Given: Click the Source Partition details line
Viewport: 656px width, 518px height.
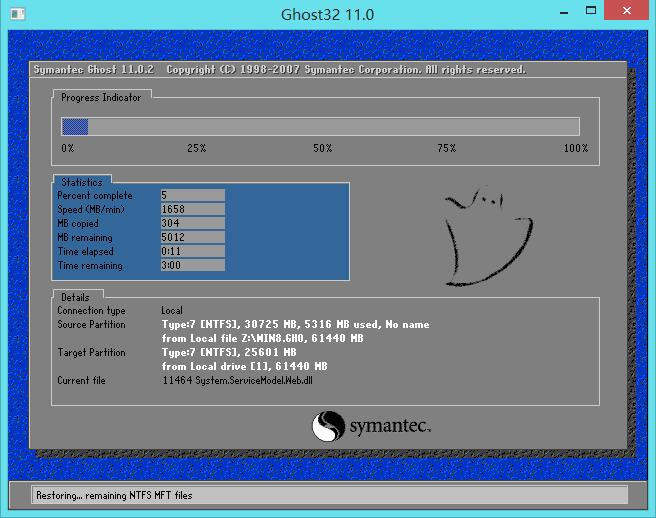Looking at the screenshot, I should [295, 325].
